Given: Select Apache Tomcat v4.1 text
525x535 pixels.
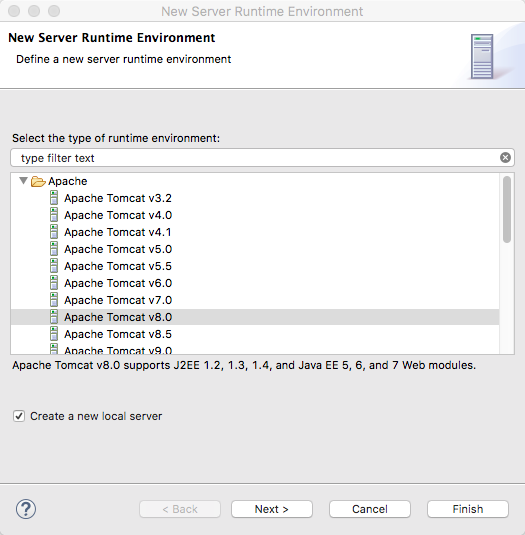Looking at the screenshot, I should pos(118,232).
